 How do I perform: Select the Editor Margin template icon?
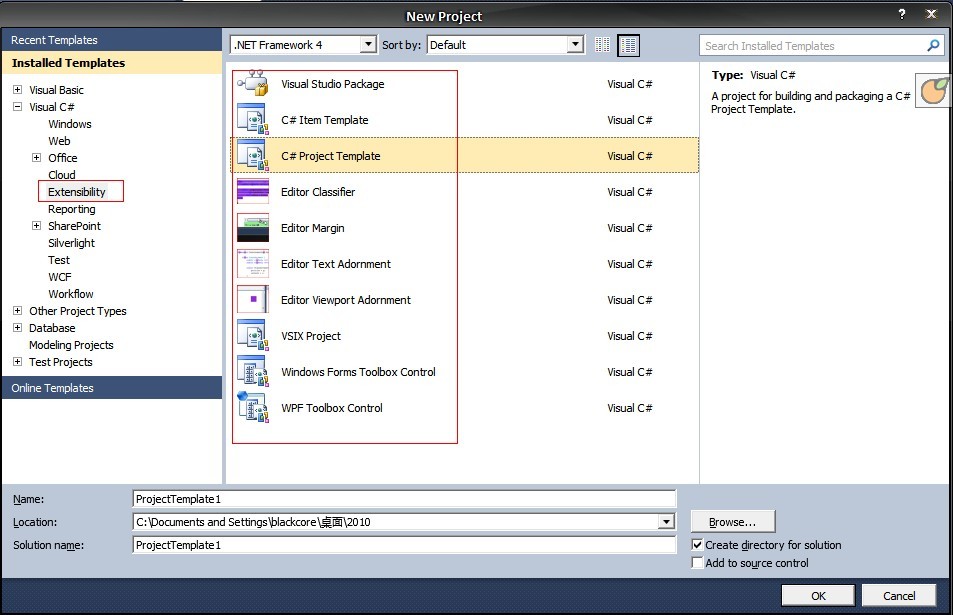(252, 228)
